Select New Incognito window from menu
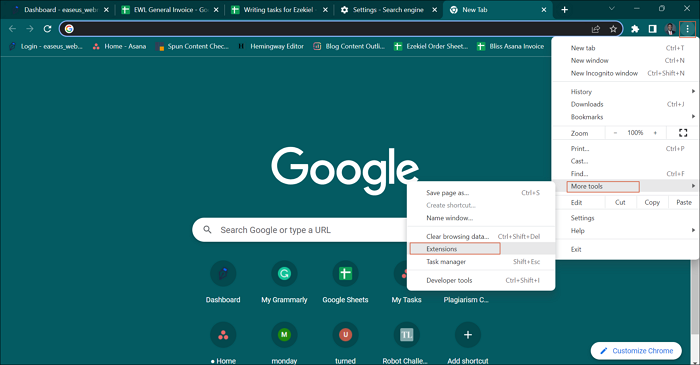The height and width of the screenshot is (365, 700). (x=625, y=73)
